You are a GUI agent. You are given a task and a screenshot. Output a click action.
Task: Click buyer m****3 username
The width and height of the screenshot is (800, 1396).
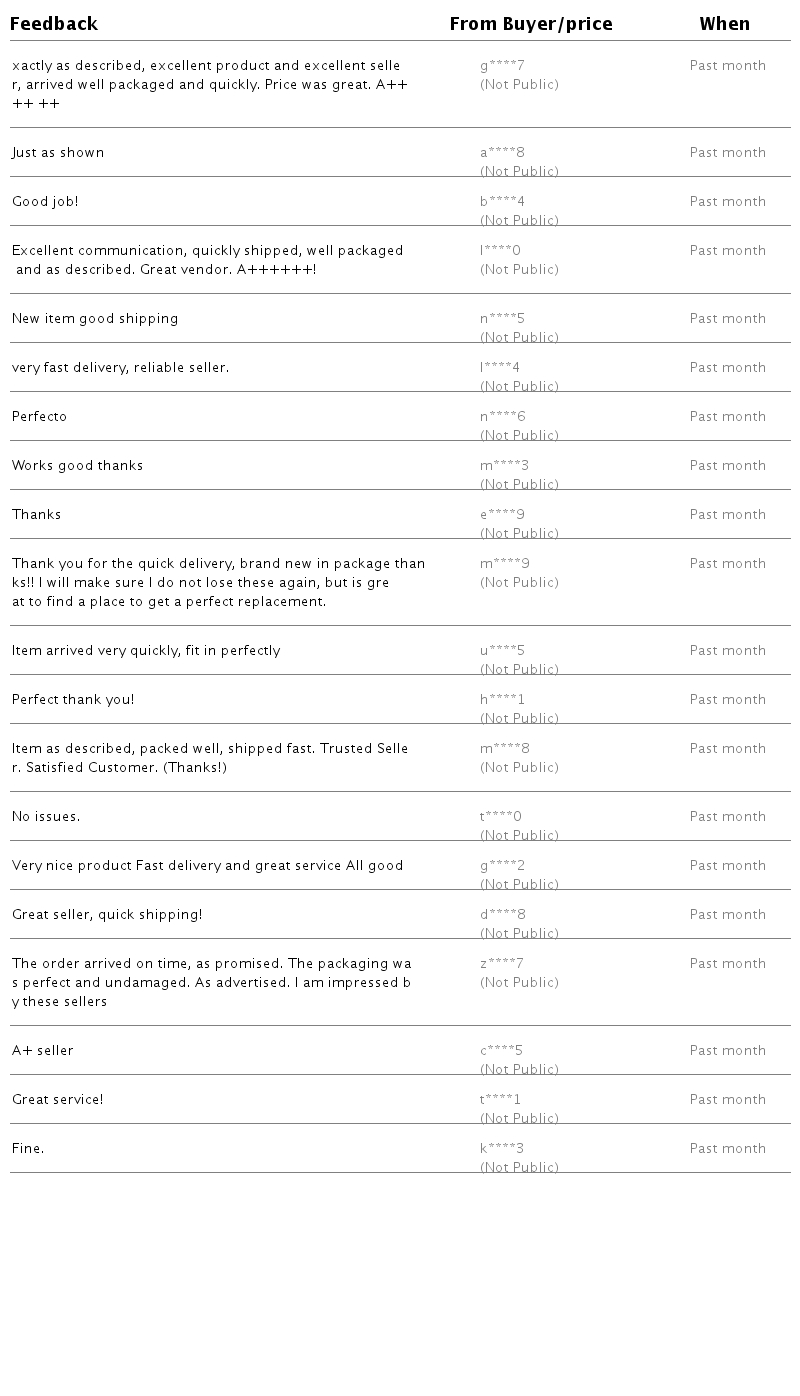pyautogui.click(x=504, y=466)
